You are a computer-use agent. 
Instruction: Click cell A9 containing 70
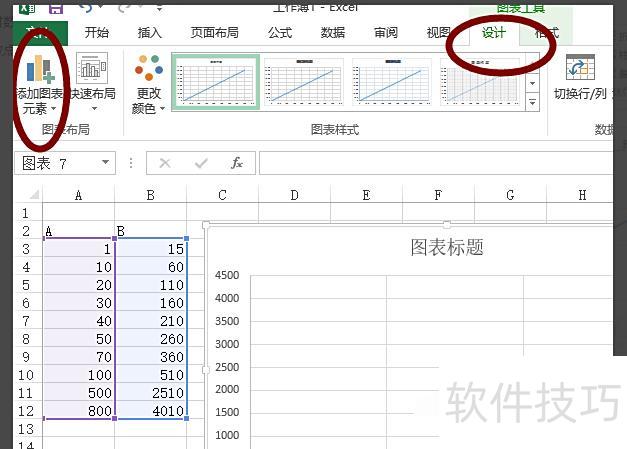pos(78,357)
